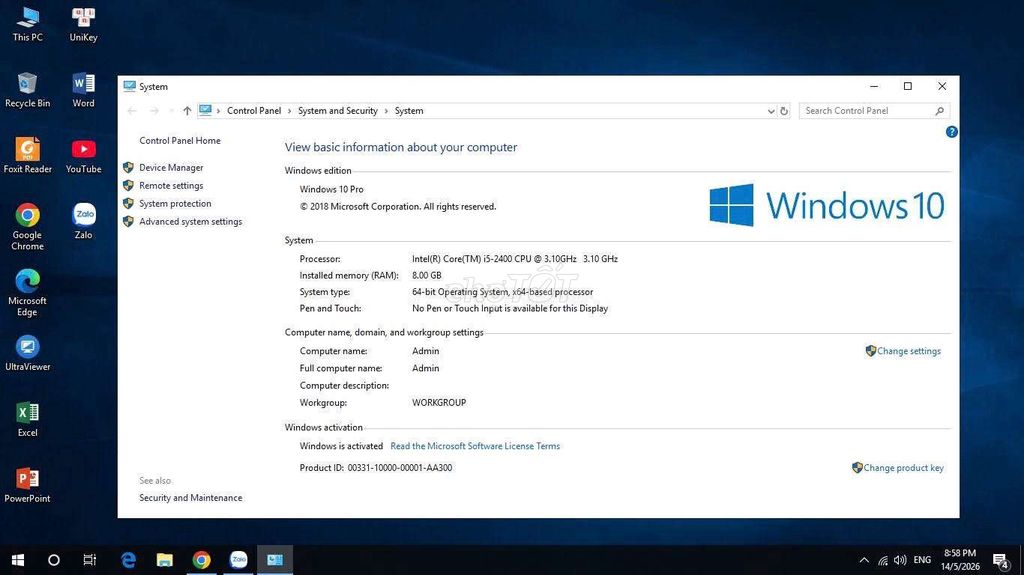Open Security and Maintenance
This screenshot has height=575, width=1024.
tap(191, 498)
